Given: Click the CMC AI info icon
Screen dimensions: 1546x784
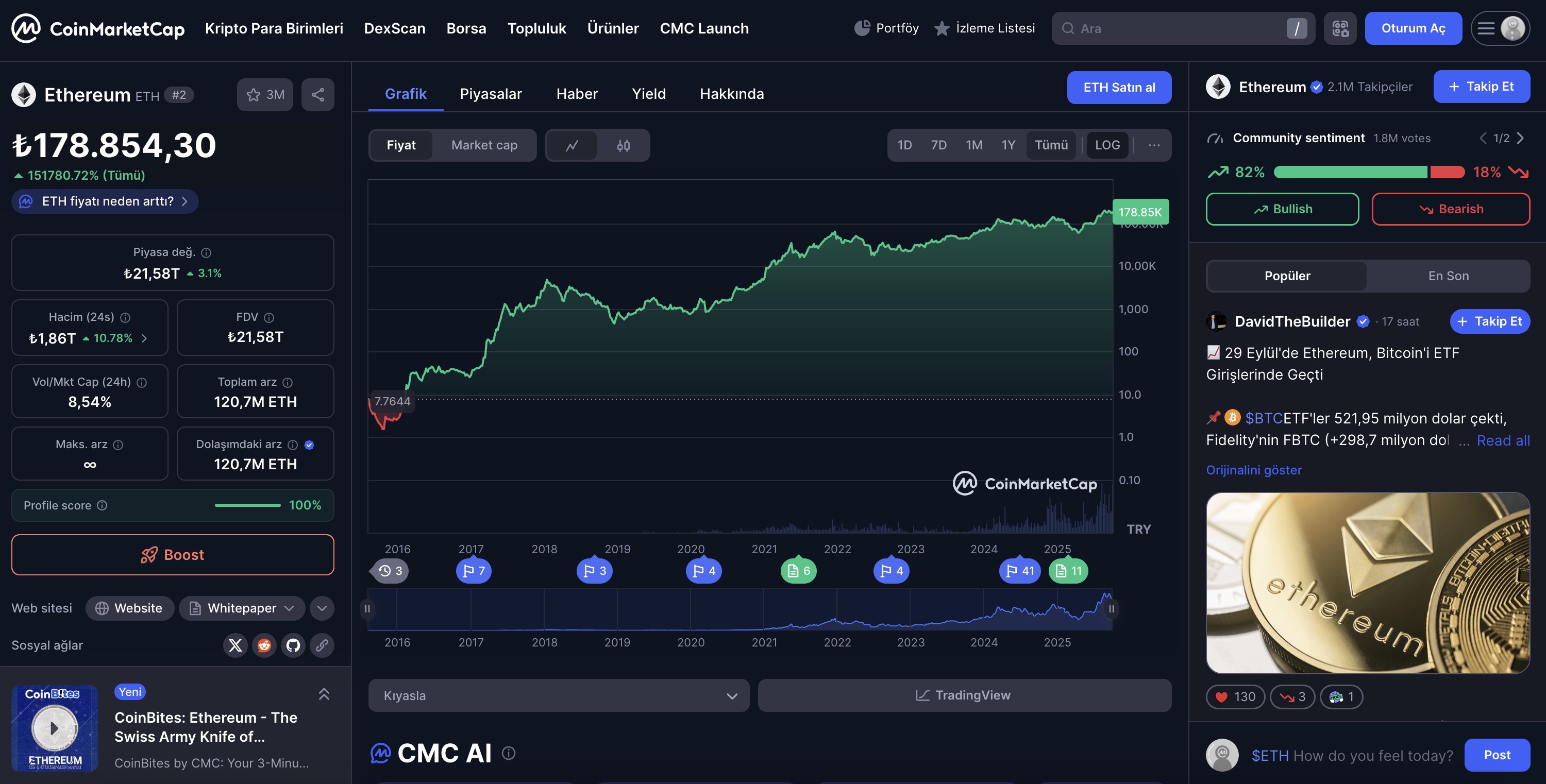Looking at the screenshot, I should [x=508, y=753].
